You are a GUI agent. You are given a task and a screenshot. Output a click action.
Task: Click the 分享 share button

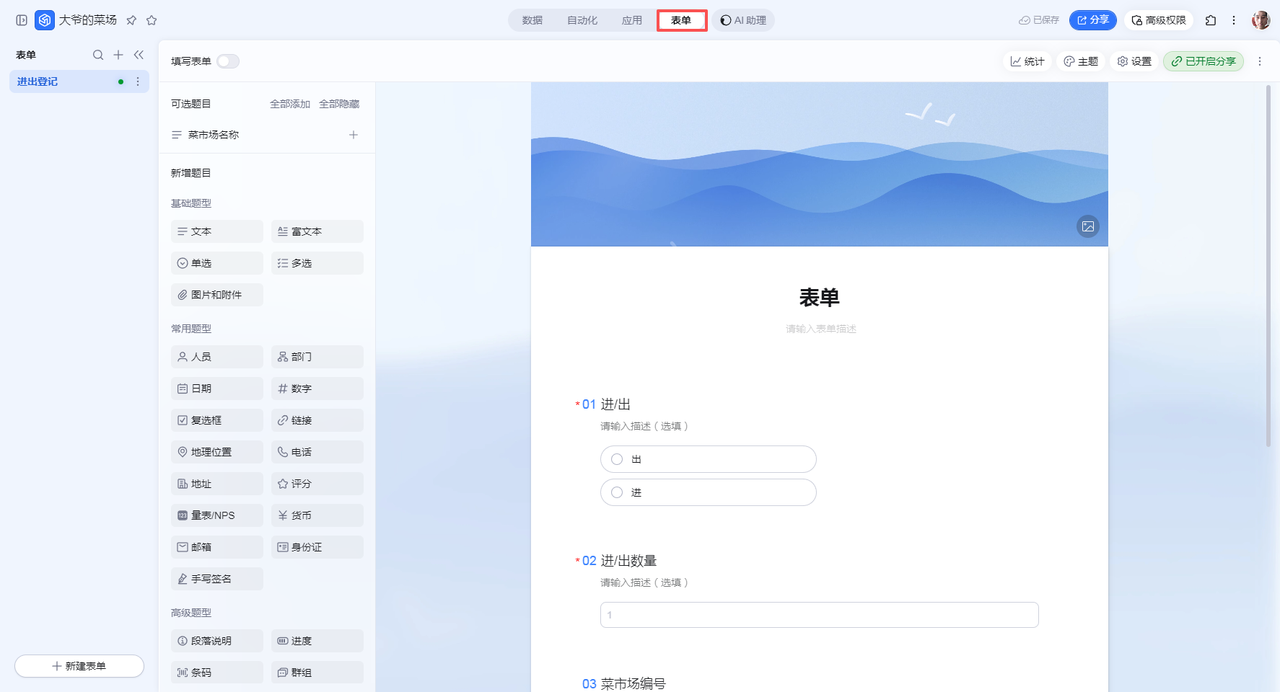1092,20
